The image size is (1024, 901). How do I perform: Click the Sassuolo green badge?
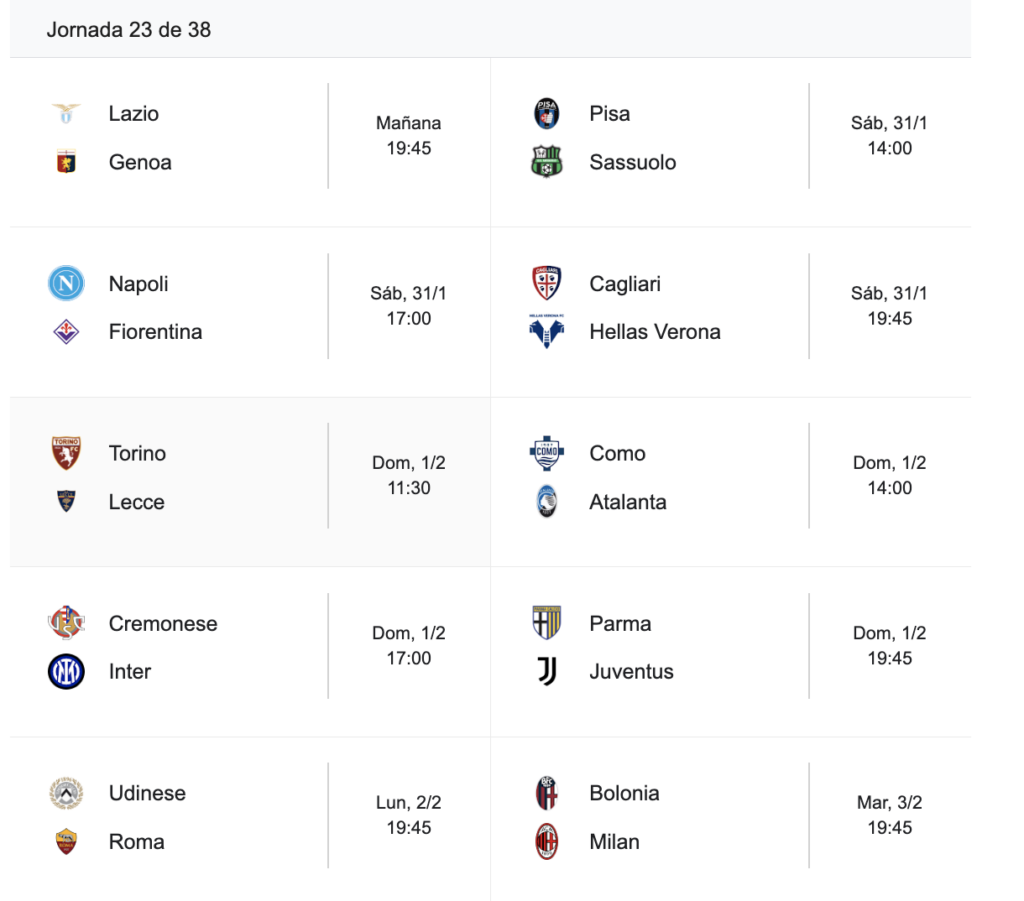click(x=546, y=162)
